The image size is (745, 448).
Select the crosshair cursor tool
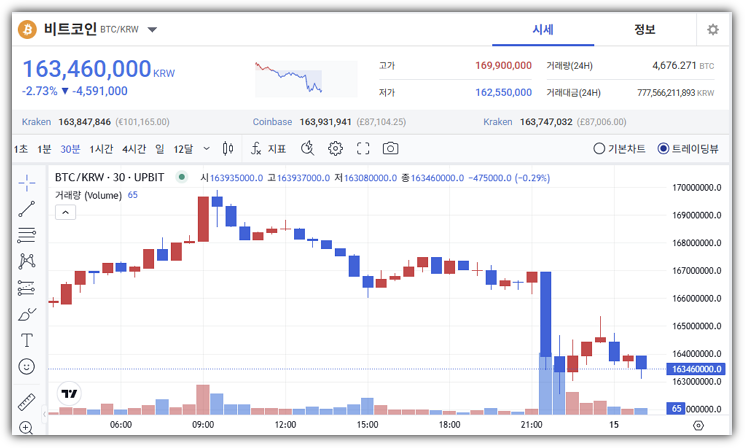point(27,182)
